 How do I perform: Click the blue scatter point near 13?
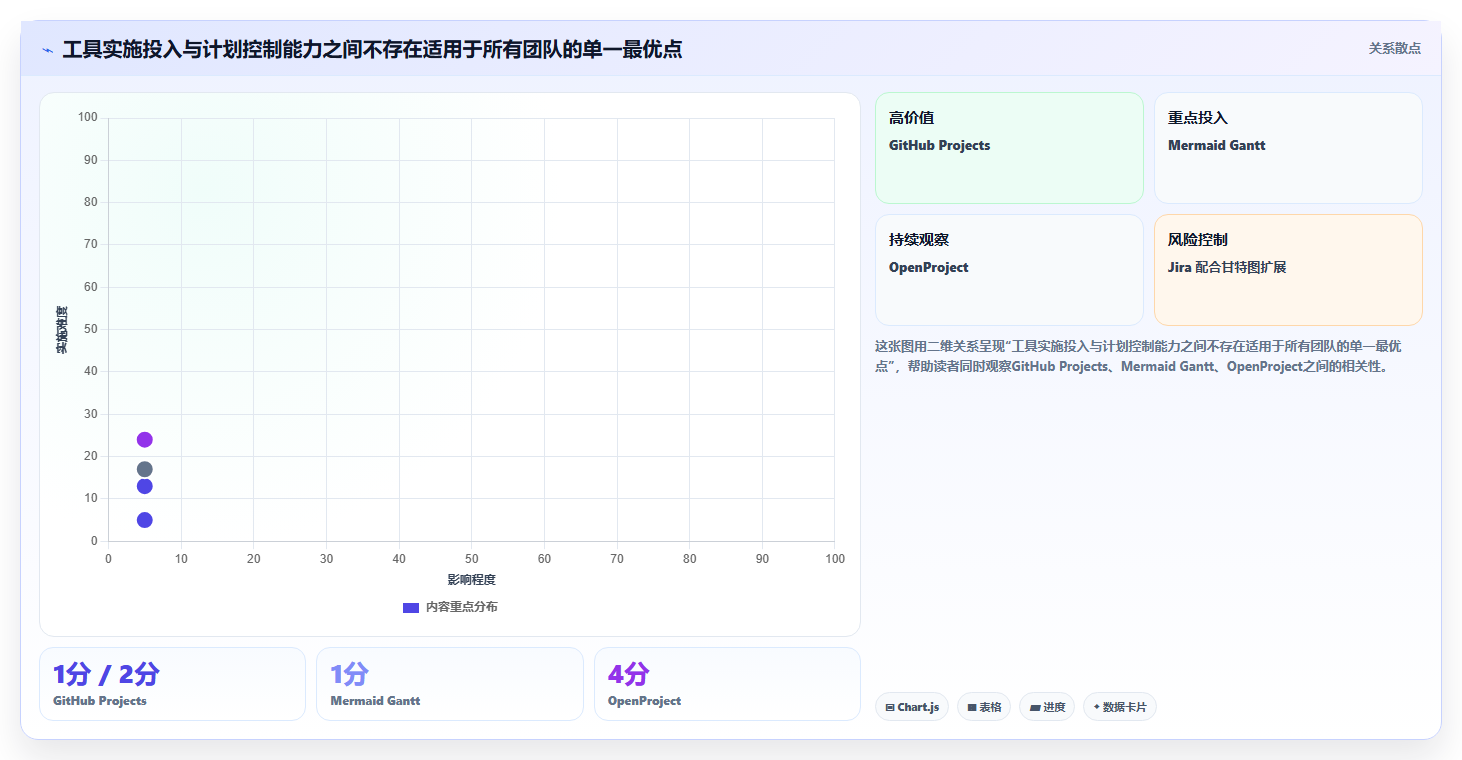(x=144, y=486)
